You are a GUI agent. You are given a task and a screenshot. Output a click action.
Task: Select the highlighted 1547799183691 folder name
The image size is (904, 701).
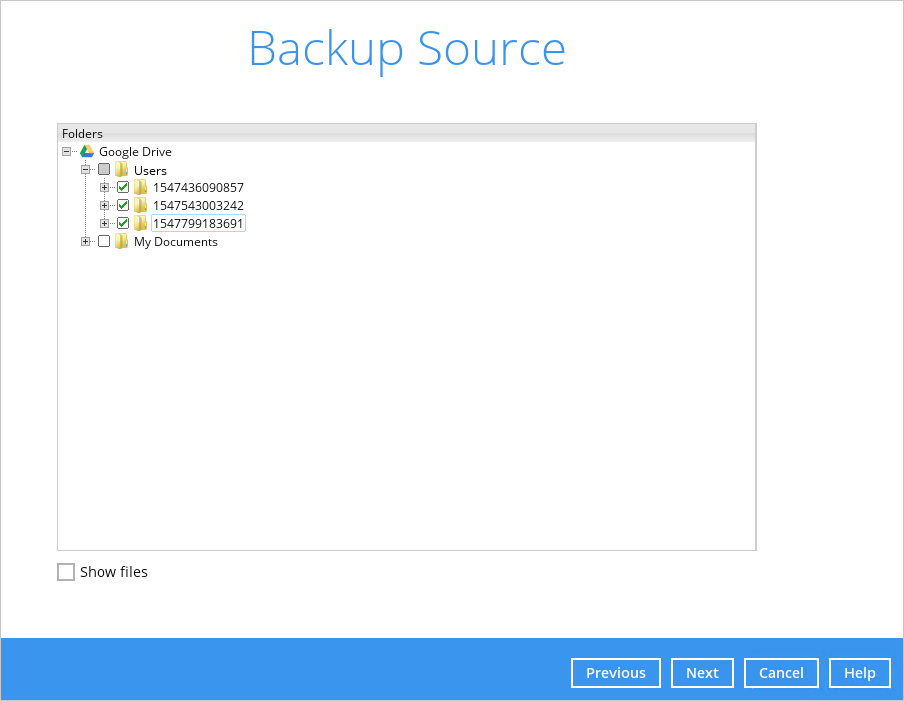[198, 223]
